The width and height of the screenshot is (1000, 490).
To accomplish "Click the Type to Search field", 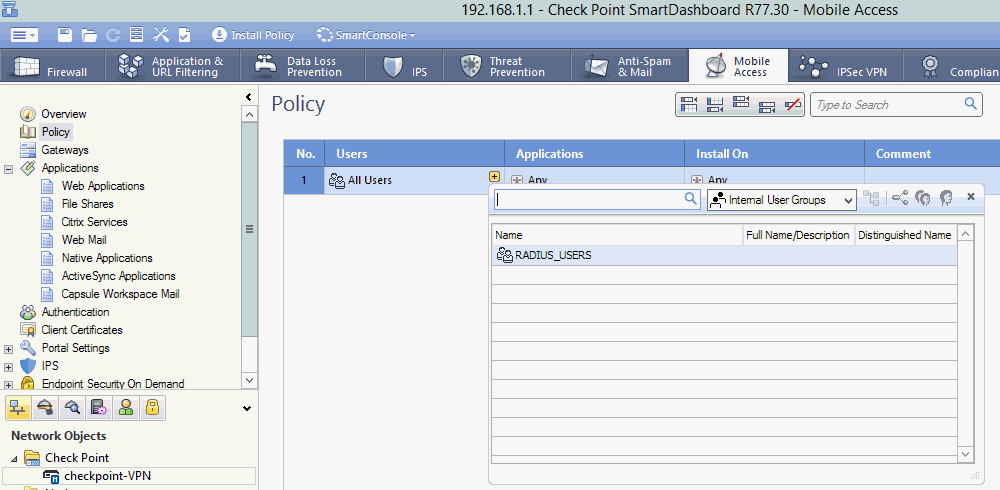I will click(885, 105).
